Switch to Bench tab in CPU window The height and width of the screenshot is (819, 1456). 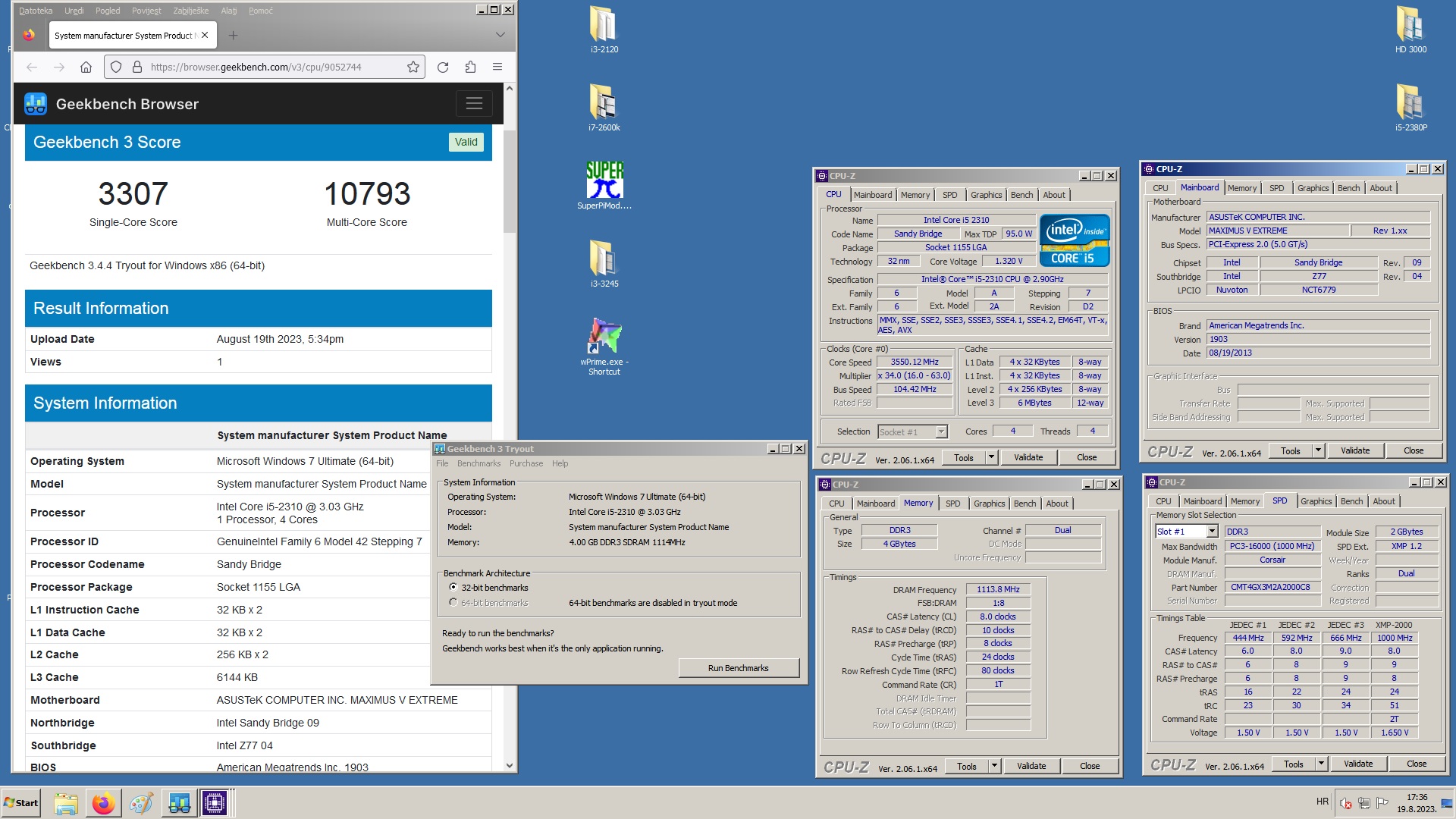tap(1021, 195)
